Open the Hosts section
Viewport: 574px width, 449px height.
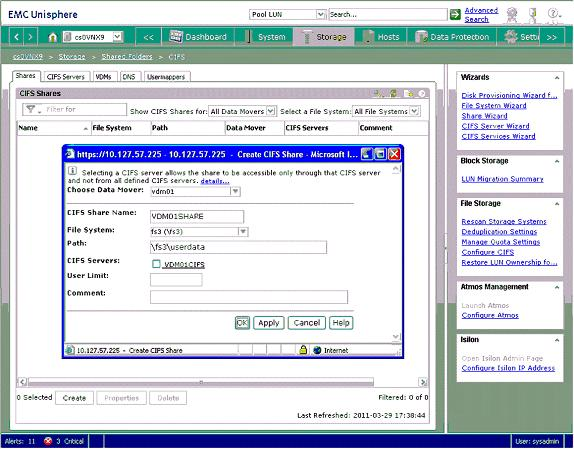381,37
